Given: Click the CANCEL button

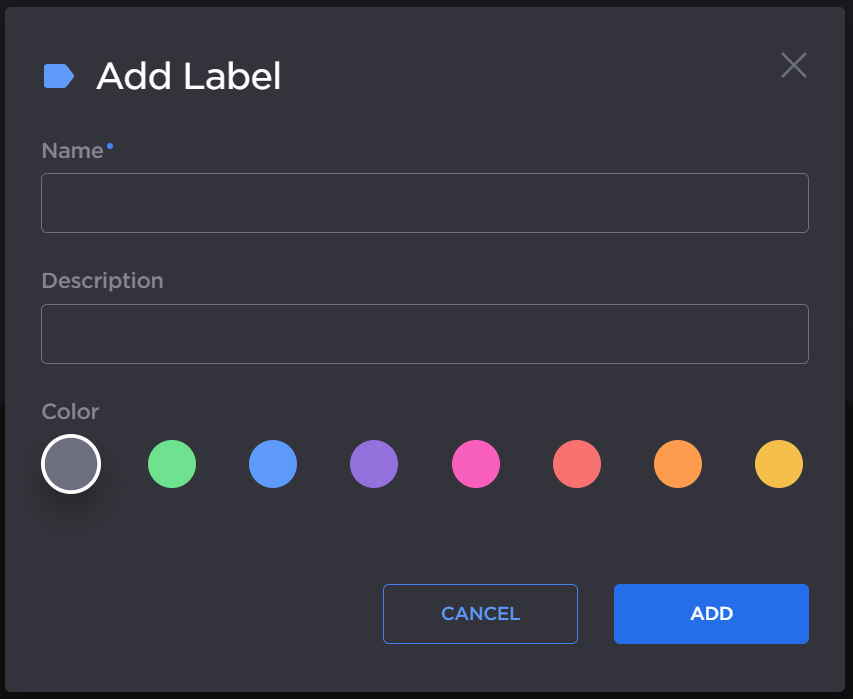Looking at the screenshot, I should pyautogui.click(x=480, y=613).
